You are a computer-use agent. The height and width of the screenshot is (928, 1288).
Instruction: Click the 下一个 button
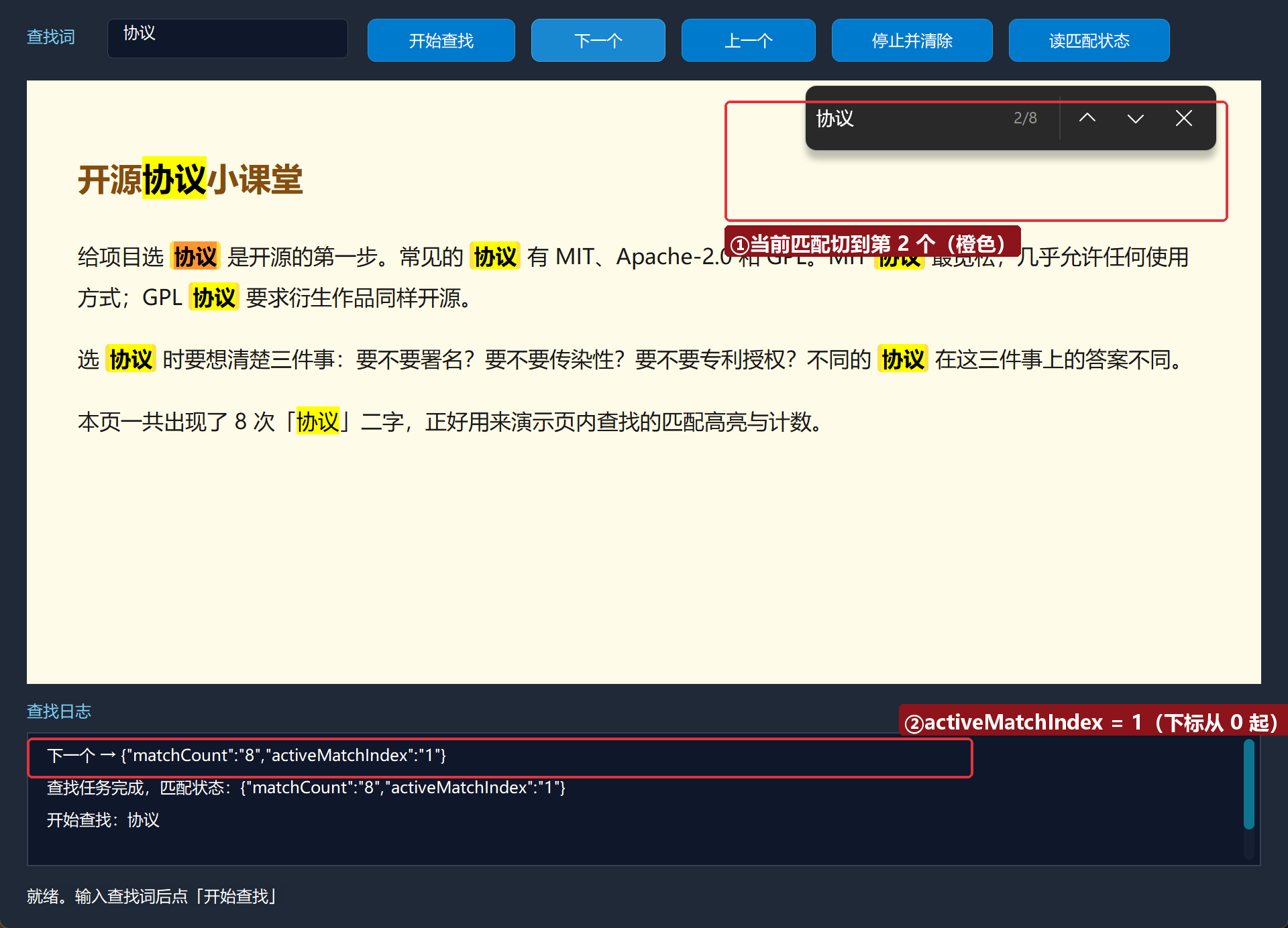pos(598,40)
